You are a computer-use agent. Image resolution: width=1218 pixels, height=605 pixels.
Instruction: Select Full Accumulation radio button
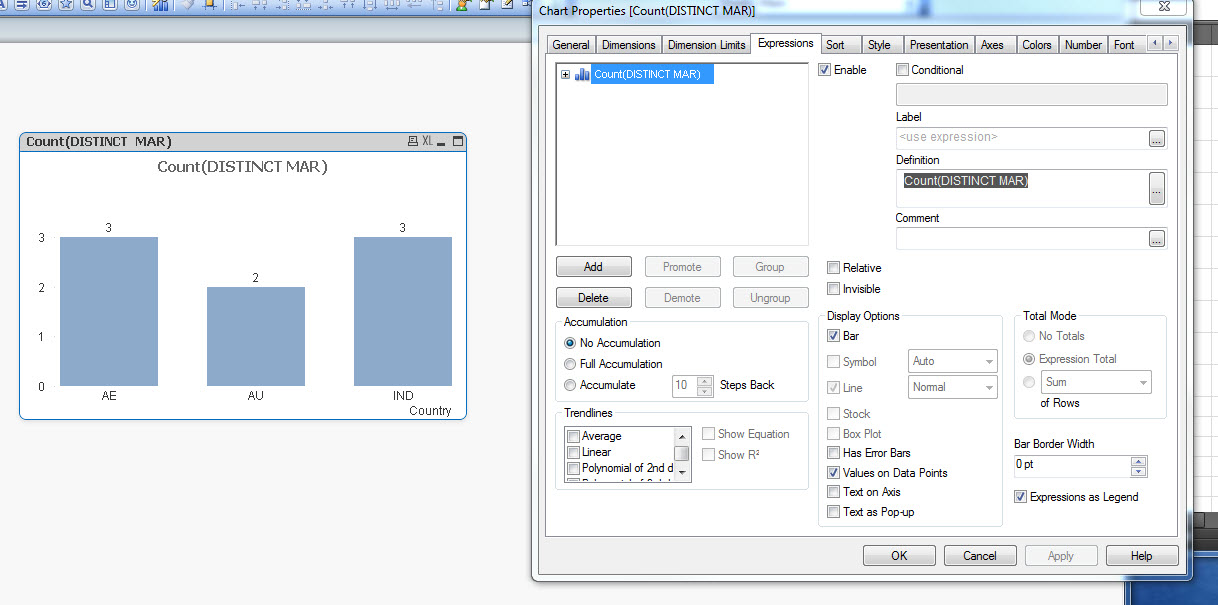pyautogui.click(x=570, y=364)
